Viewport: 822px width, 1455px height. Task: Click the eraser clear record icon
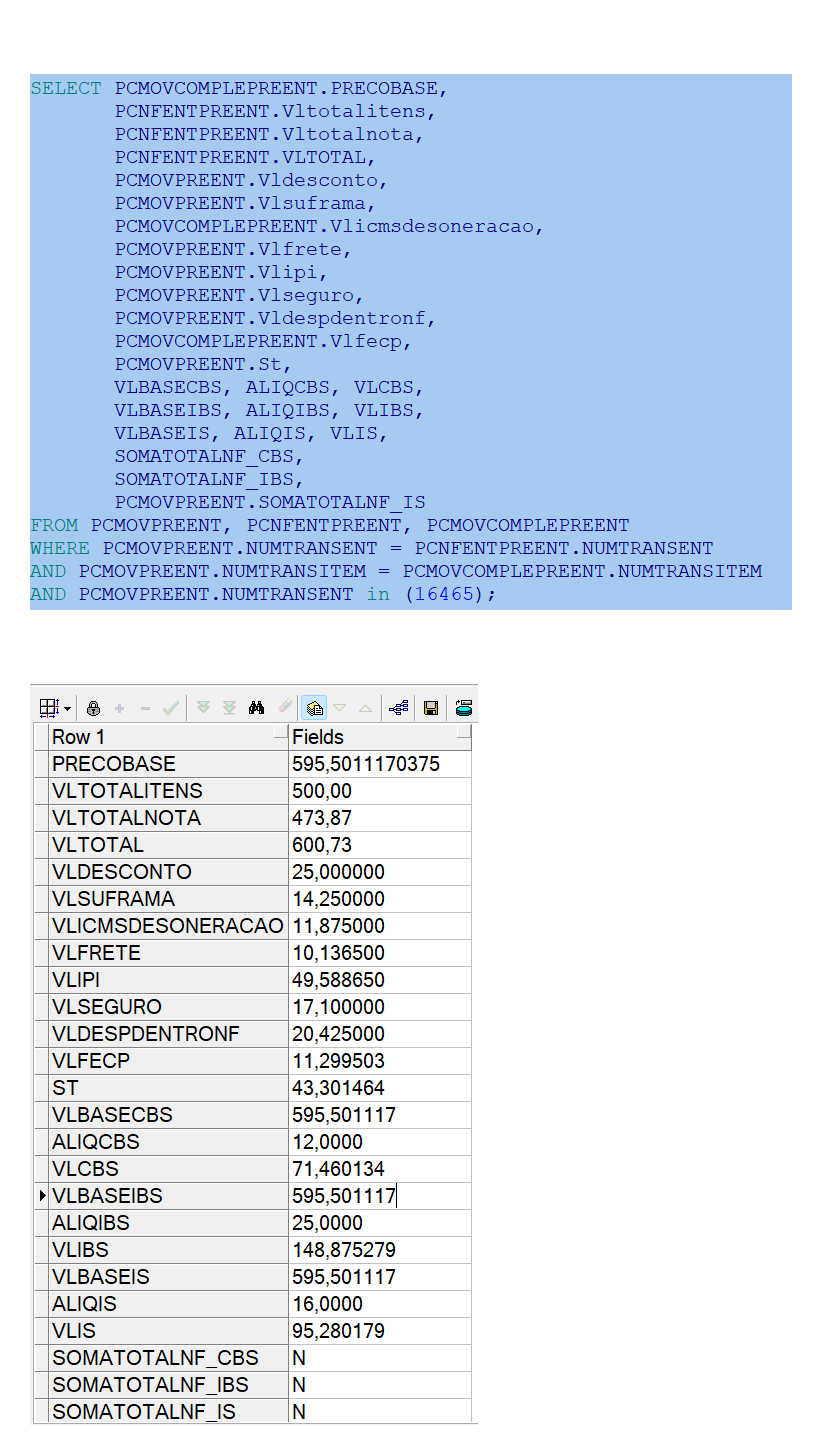(x=285, y=708)
